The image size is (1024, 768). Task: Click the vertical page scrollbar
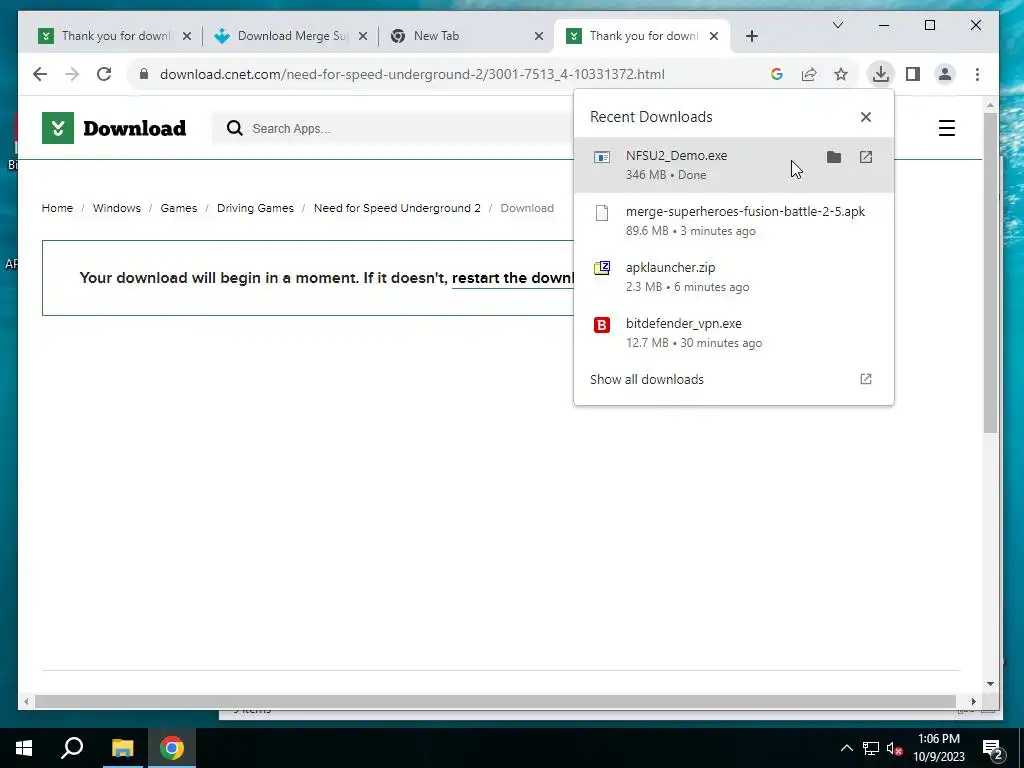pyautogui.click(x=990, y=271)
